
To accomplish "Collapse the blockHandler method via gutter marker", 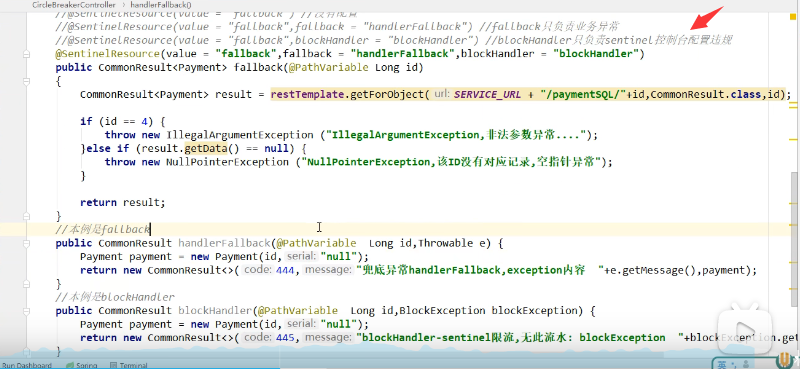I will point(26,311).
